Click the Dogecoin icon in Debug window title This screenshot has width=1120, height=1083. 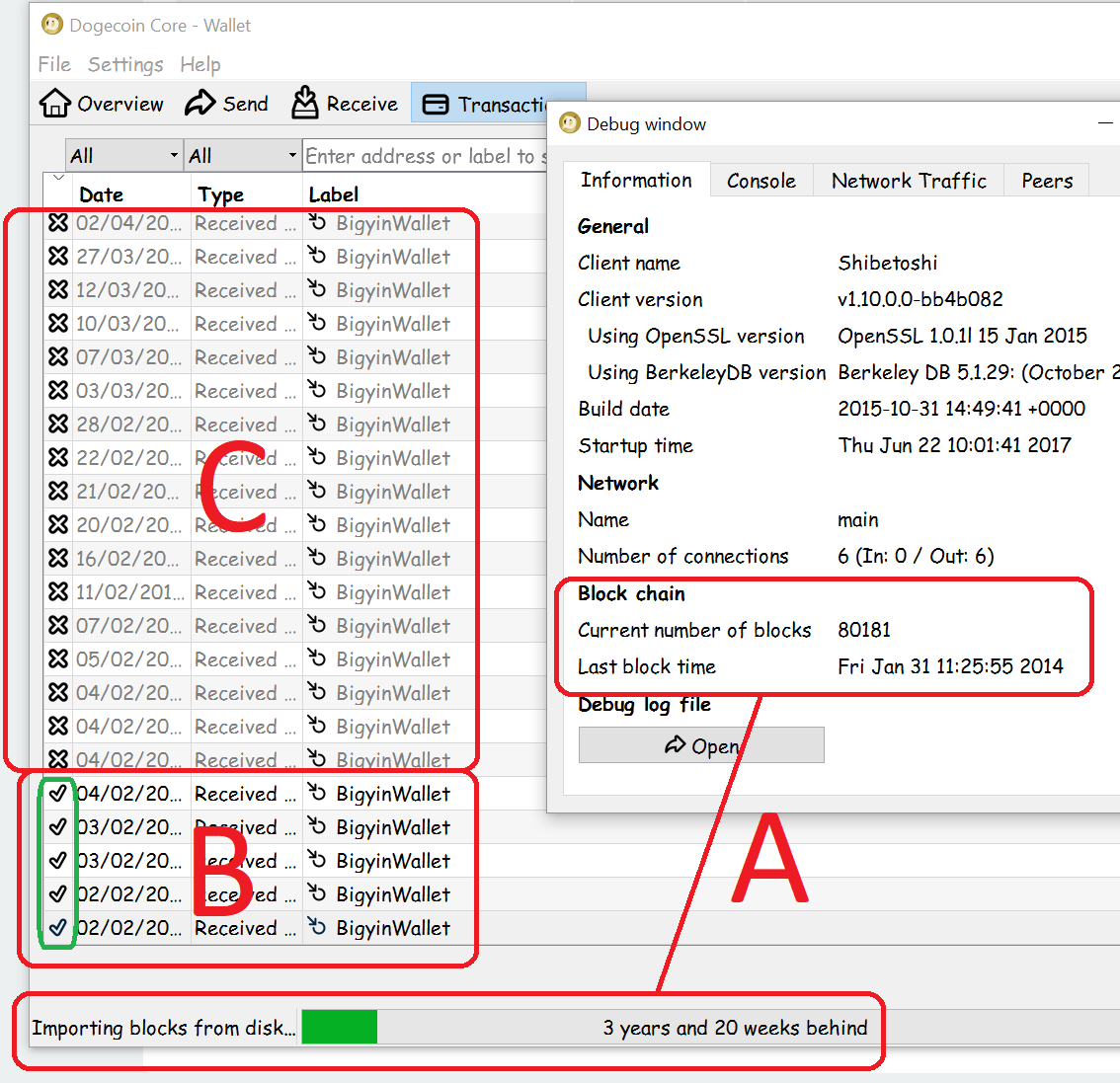coord(569,122)
